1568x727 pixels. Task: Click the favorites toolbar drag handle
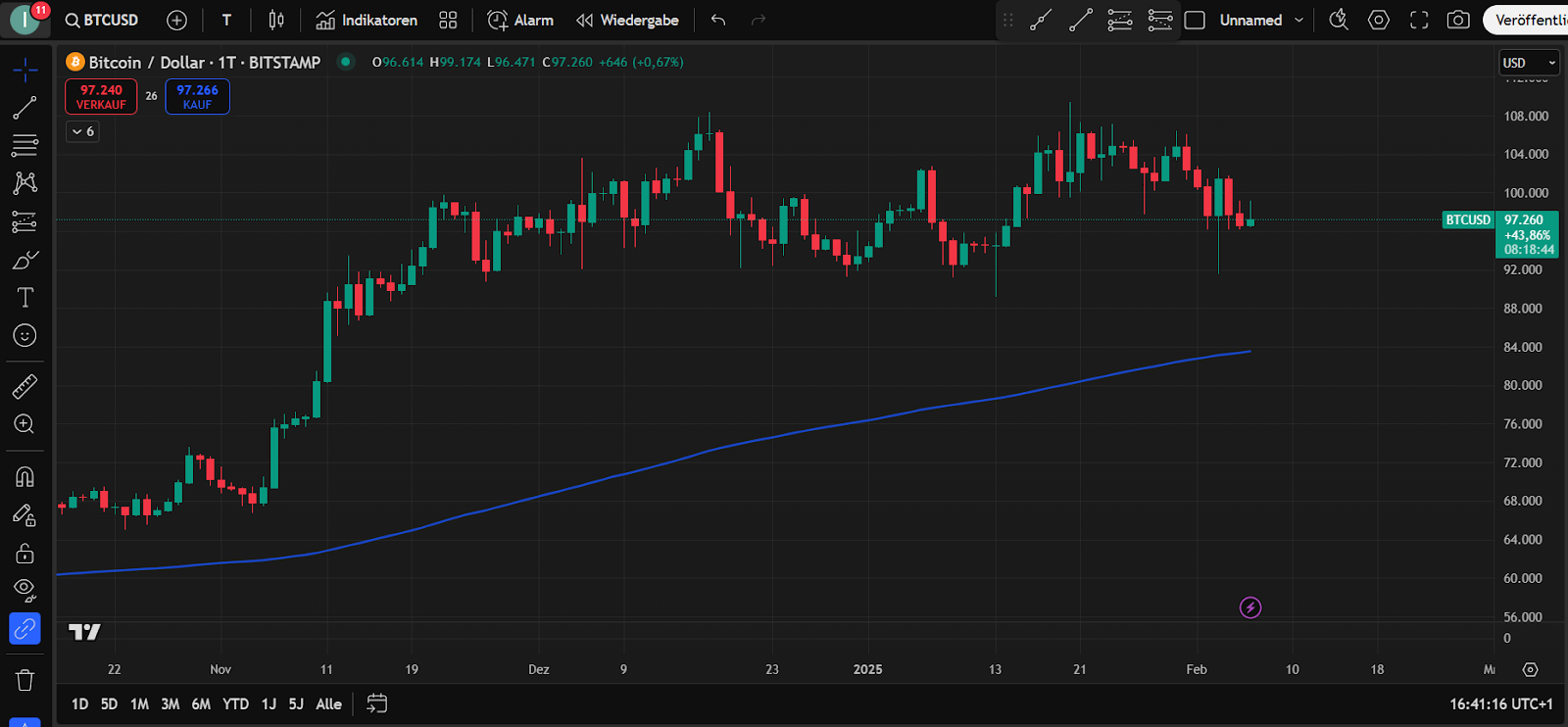tap(1008, 20)
